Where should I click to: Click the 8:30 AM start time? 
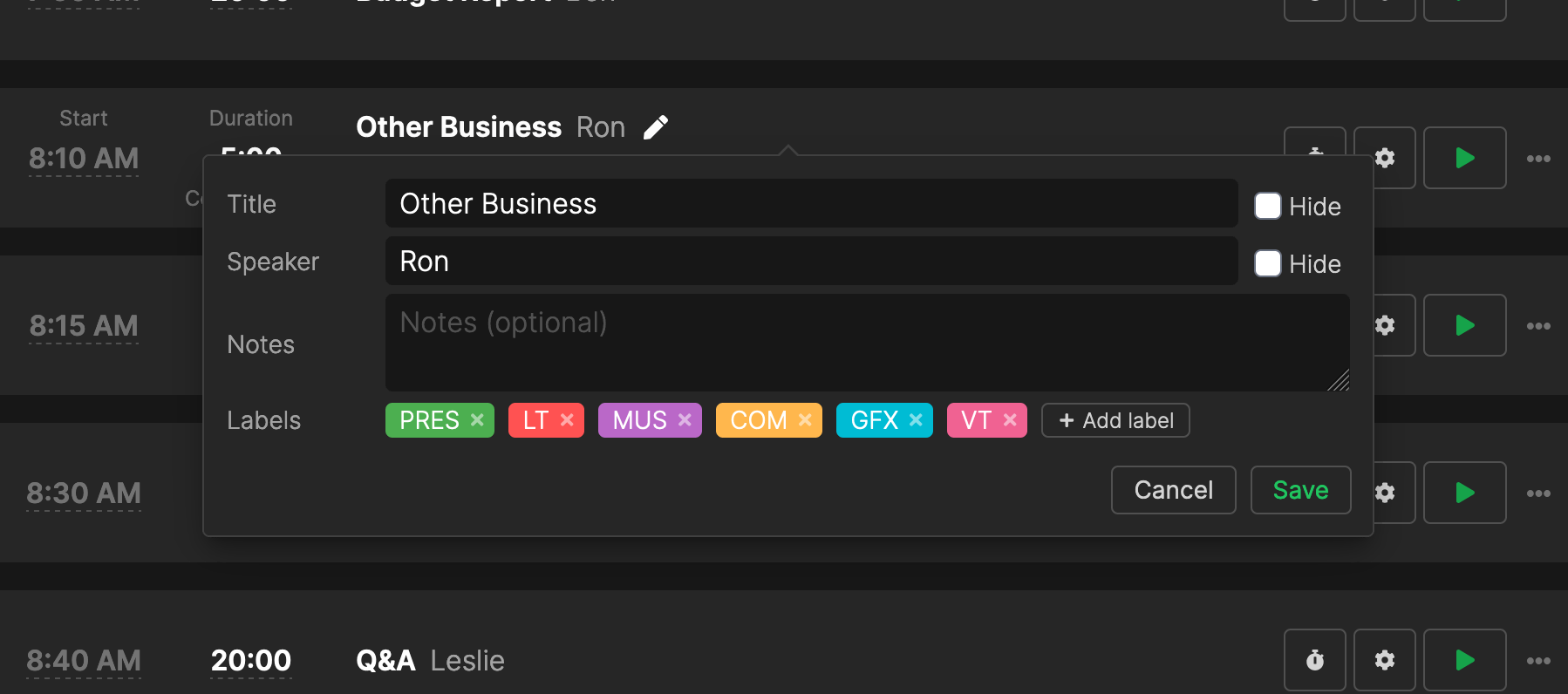coord(84,493)
